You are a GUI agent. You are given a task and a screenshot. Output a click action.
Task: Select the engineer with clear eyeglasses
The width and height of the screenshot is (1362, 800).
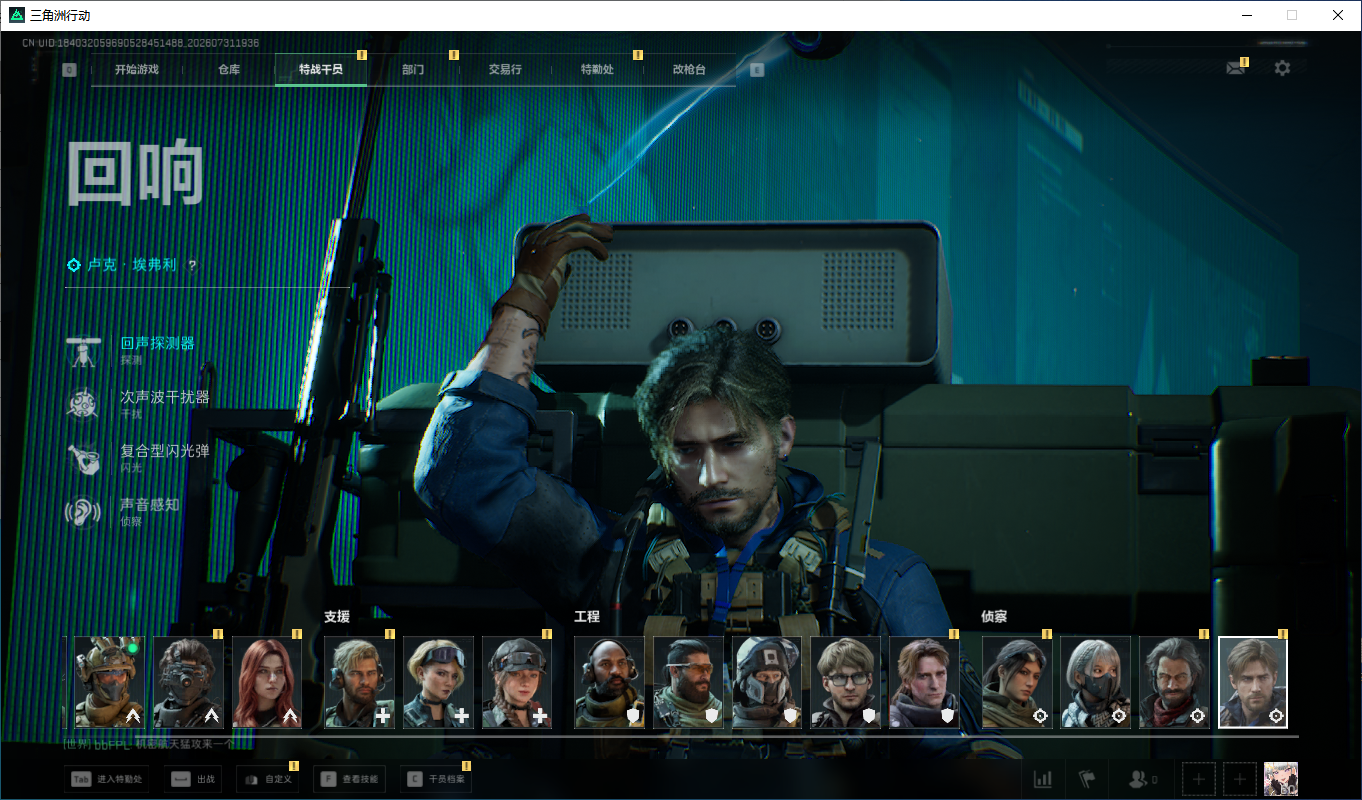[x=846, y=682]
